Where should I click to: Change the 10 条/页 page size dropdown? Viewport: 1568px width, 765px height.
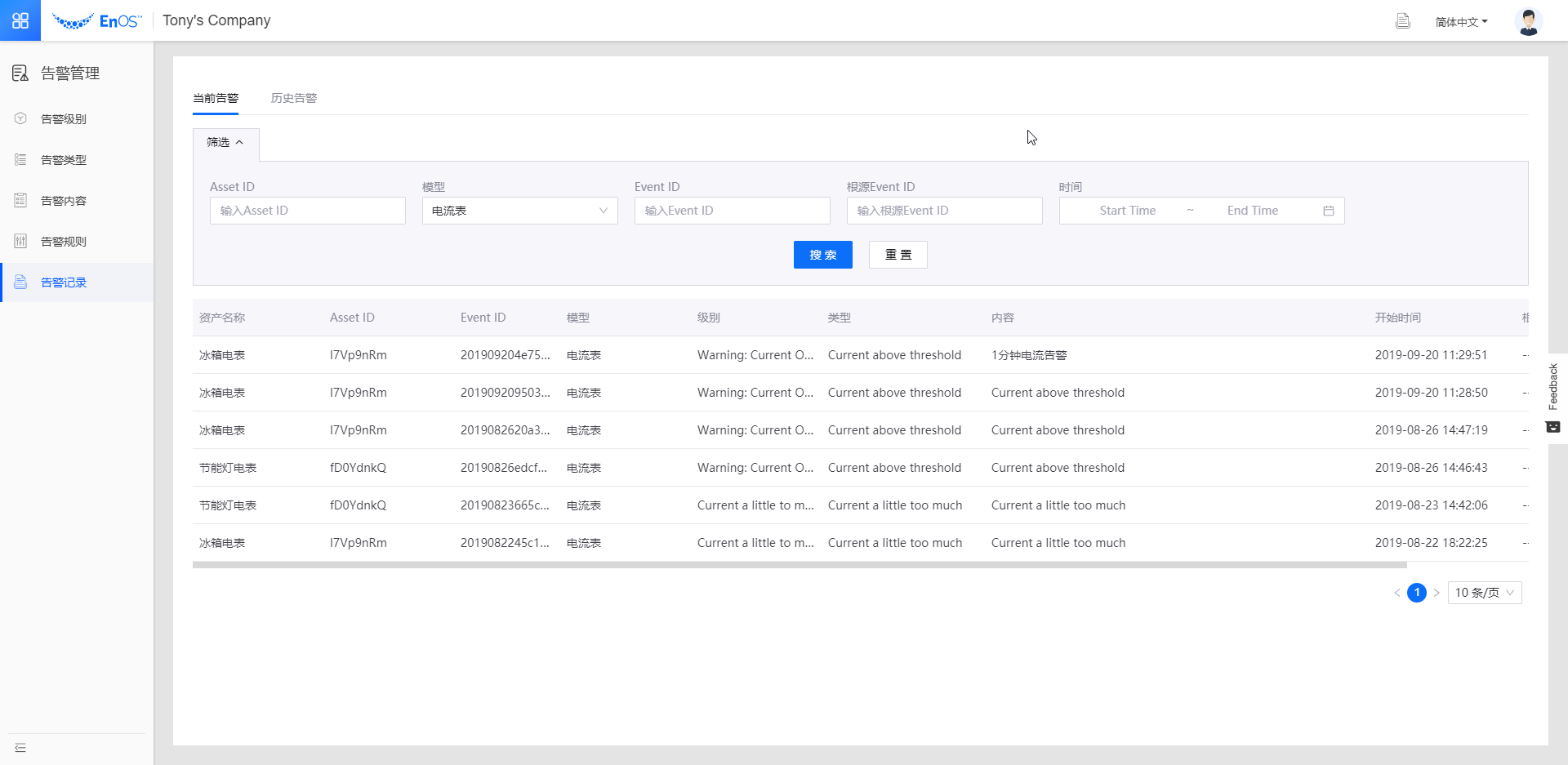pos(1484,593)
